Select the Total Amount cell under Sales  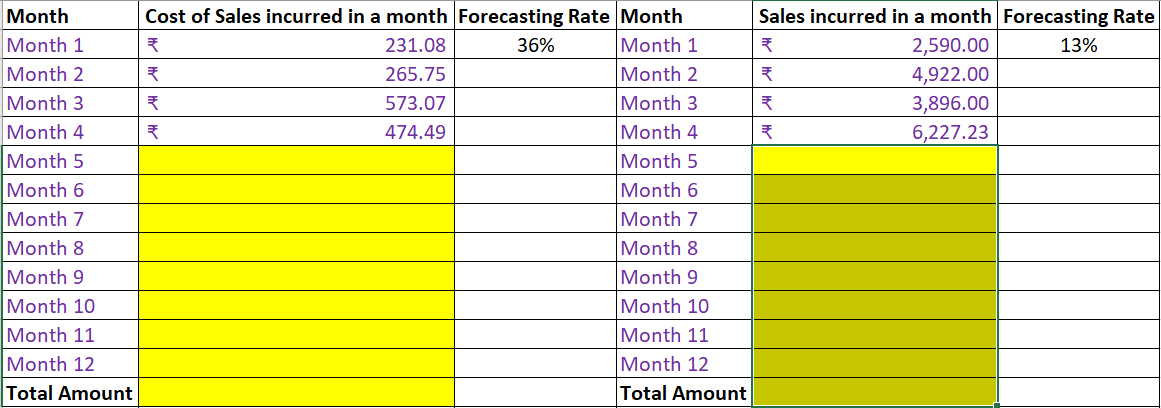point(875,392)
